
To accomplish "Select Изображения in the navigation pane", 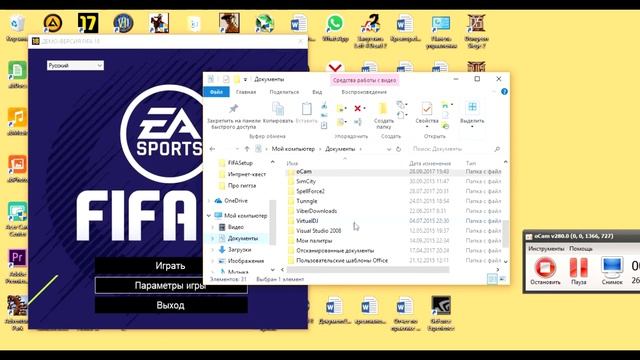I will pyautogui.click(x=245, y=261).
